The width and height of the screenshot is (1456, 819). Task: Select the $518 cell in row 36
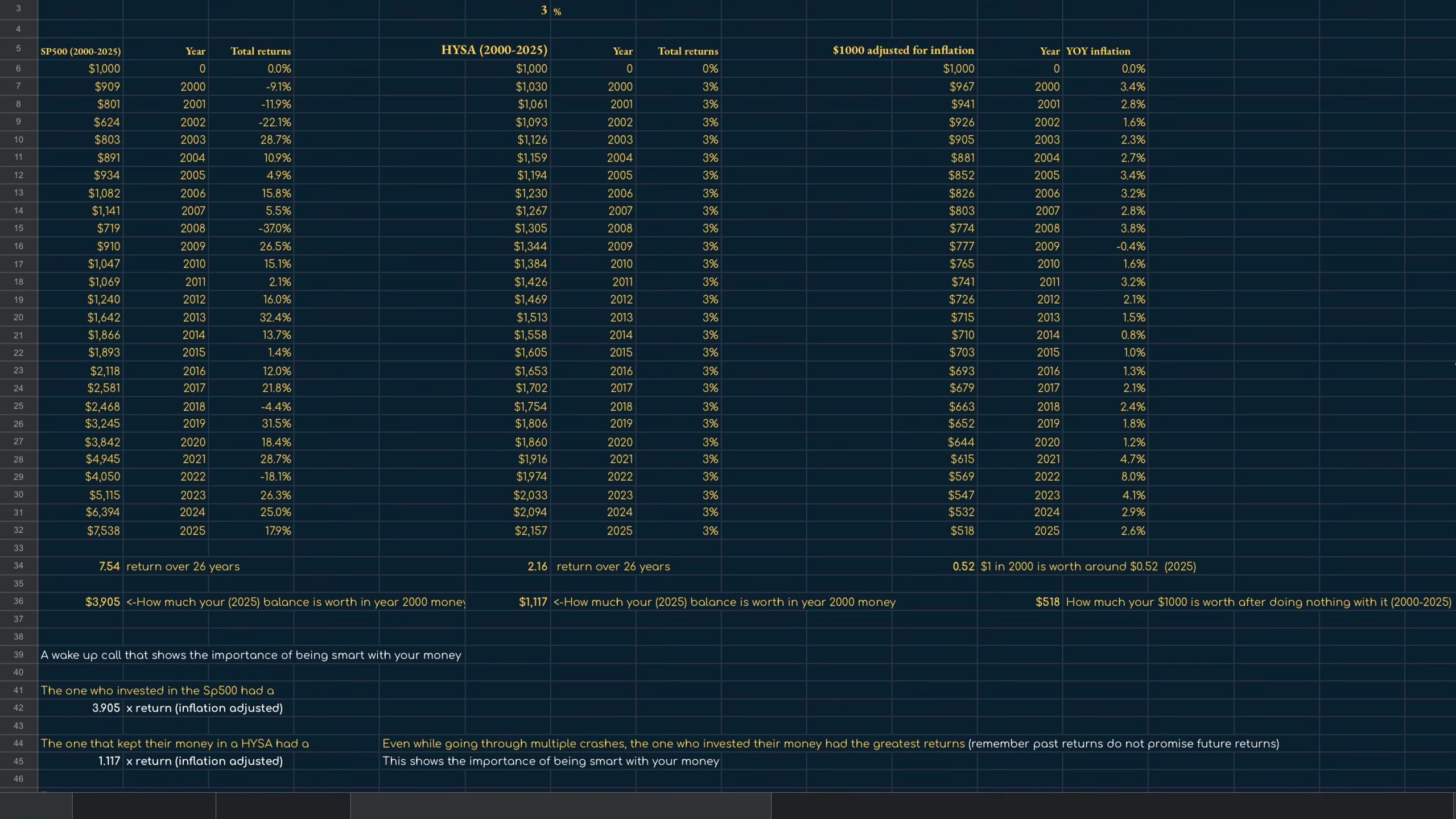tap(1020, 602)
